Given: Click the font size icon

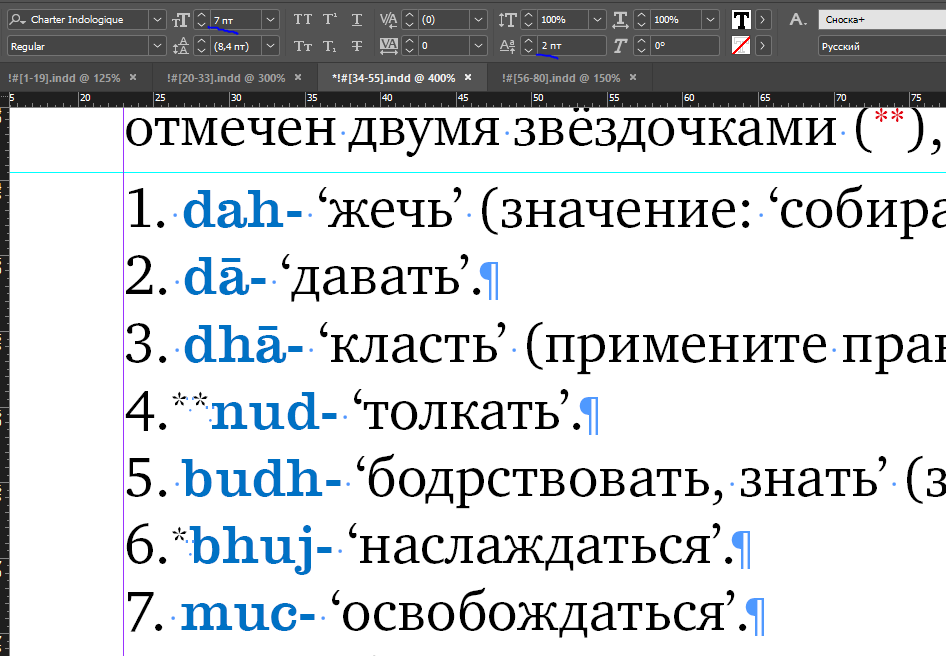Looking at the screenshot, I should point(181,19).
